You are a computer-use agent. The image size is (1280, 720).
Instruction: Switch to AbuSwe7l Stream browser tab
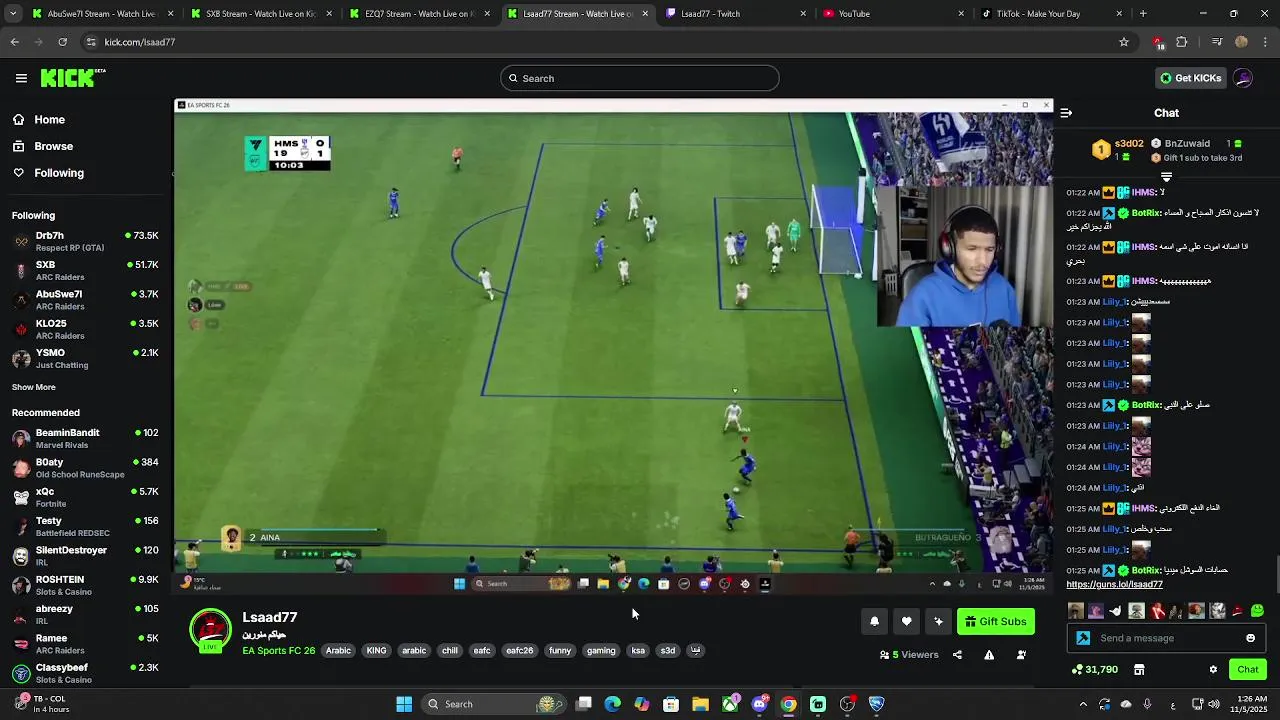click(102, 14)
